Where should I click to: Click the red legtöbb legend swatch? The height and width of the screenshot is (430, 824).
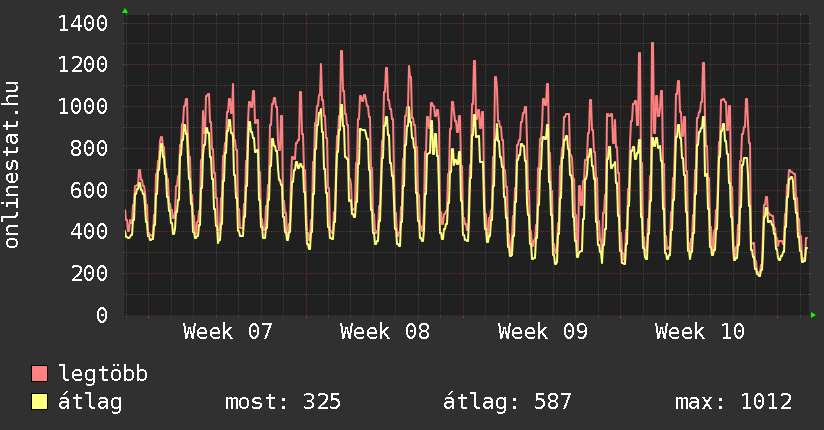(x=40, y=374)
